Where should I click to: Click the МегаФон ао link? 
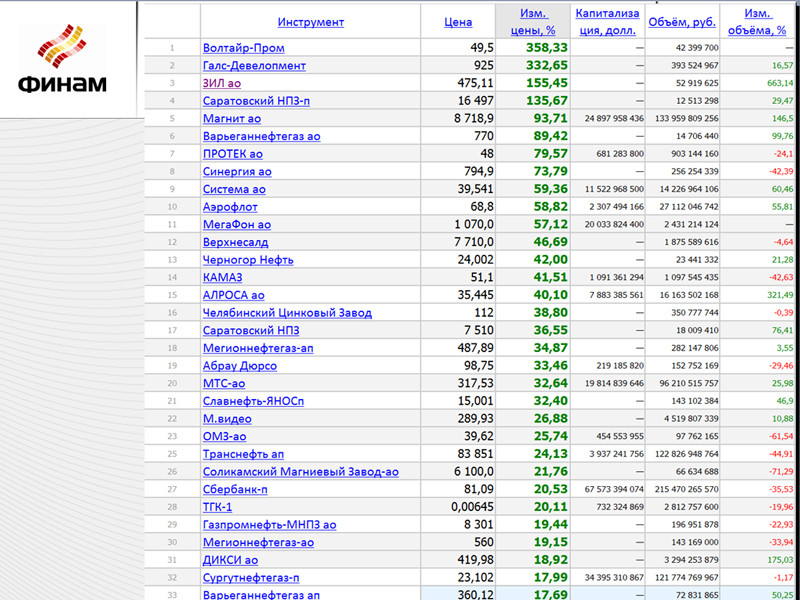(236, 225)
